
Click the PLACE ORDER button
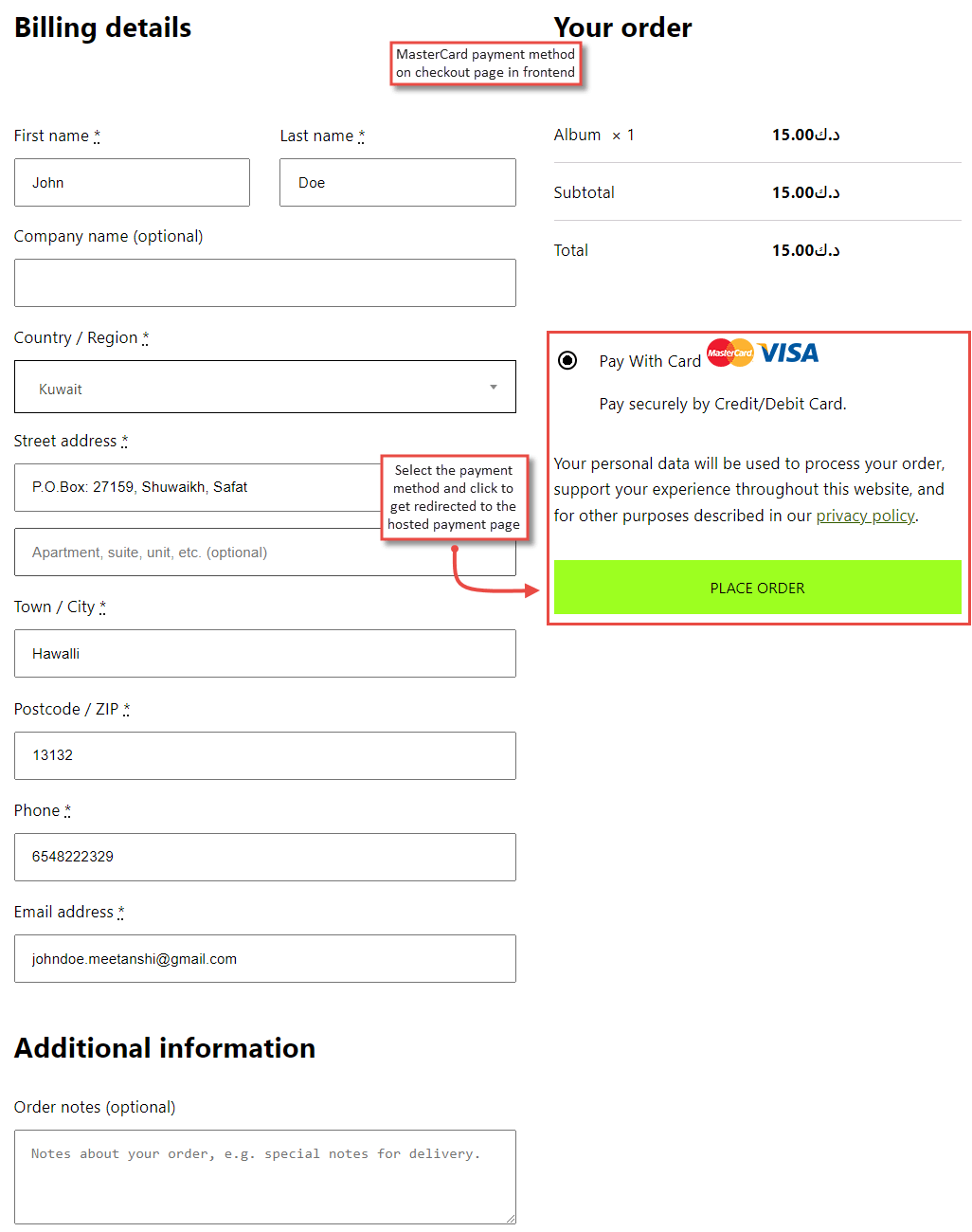tap(757, 588)
